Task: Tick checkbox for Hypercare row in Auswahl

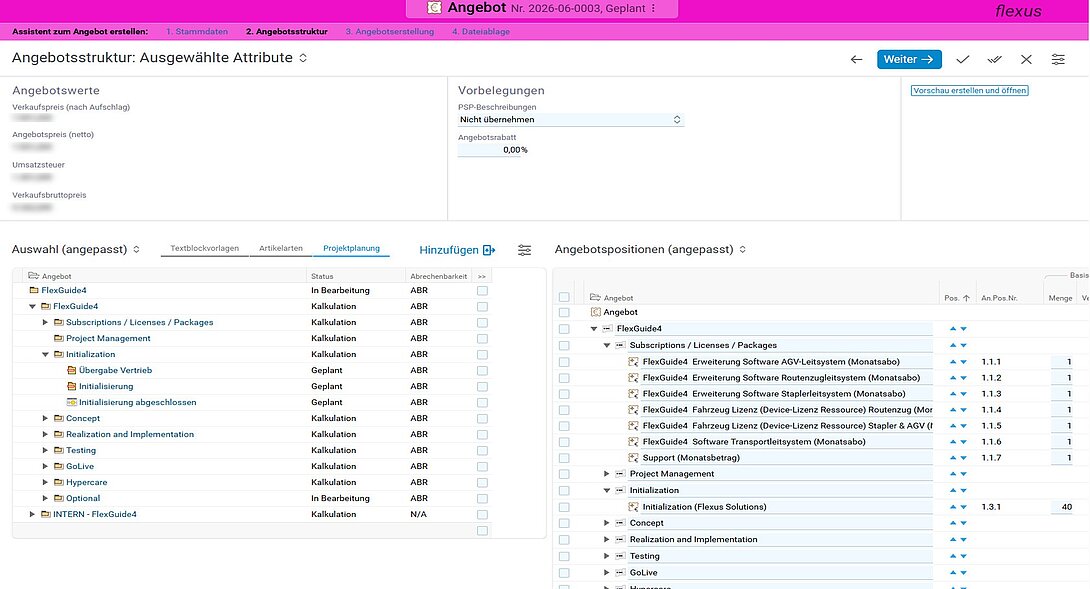Action: tap(482, 483)
